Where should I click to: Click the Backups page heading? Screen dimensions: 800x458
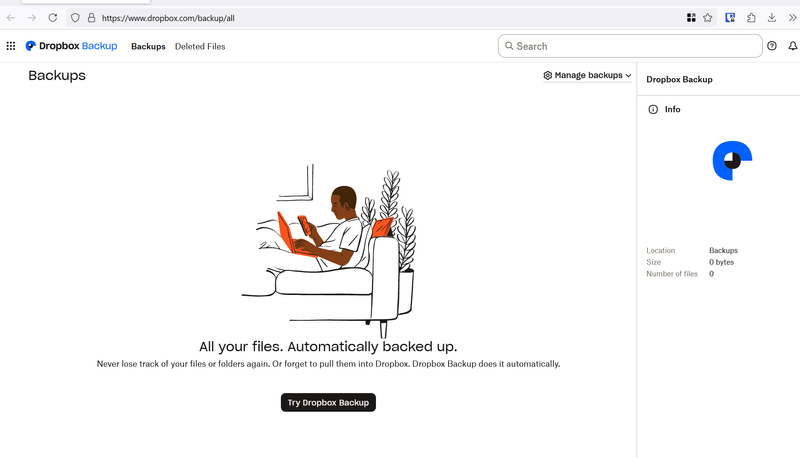tap(57, 75)
